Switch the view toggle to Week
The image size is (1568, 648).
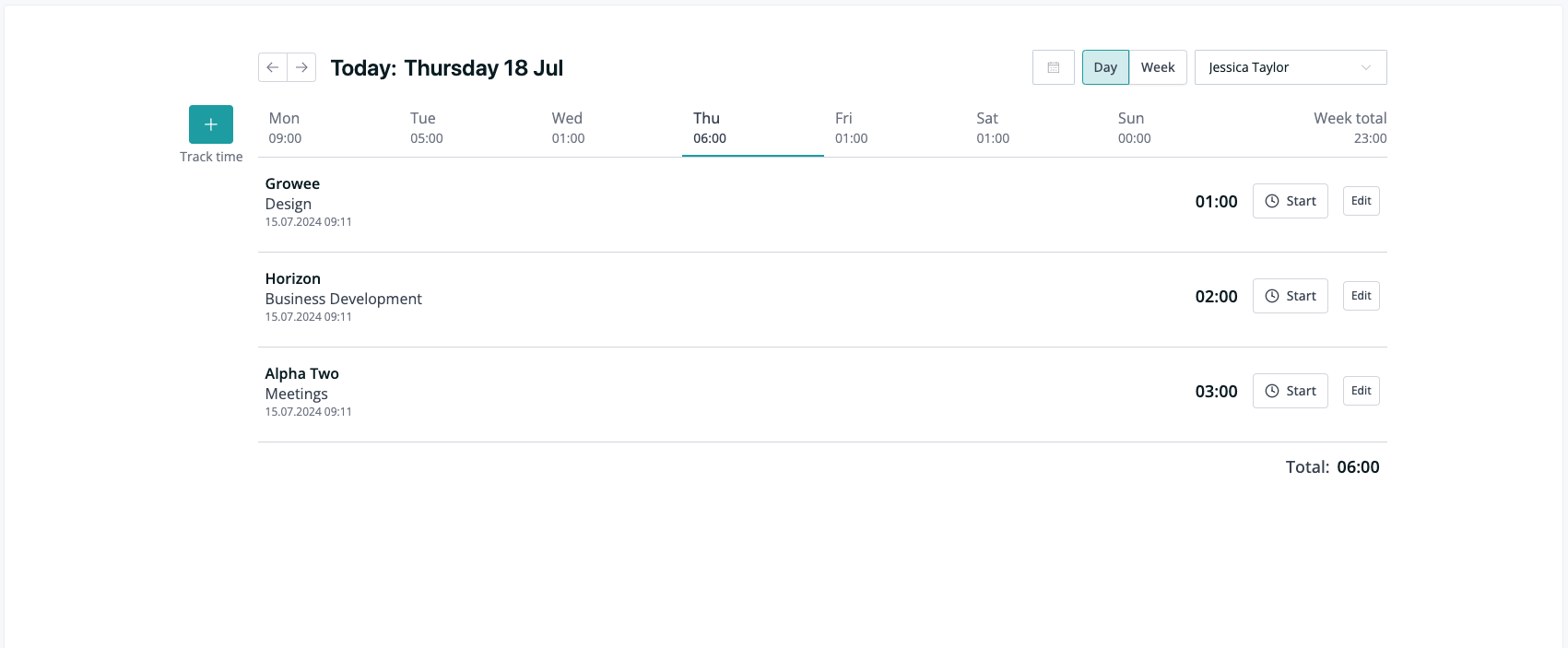[1158, 66]
